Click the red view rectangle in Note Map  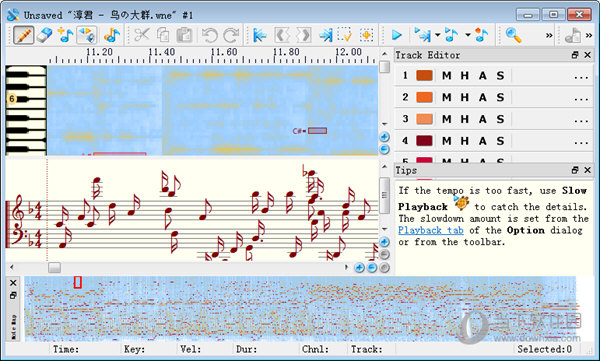[x=78, y=282]
